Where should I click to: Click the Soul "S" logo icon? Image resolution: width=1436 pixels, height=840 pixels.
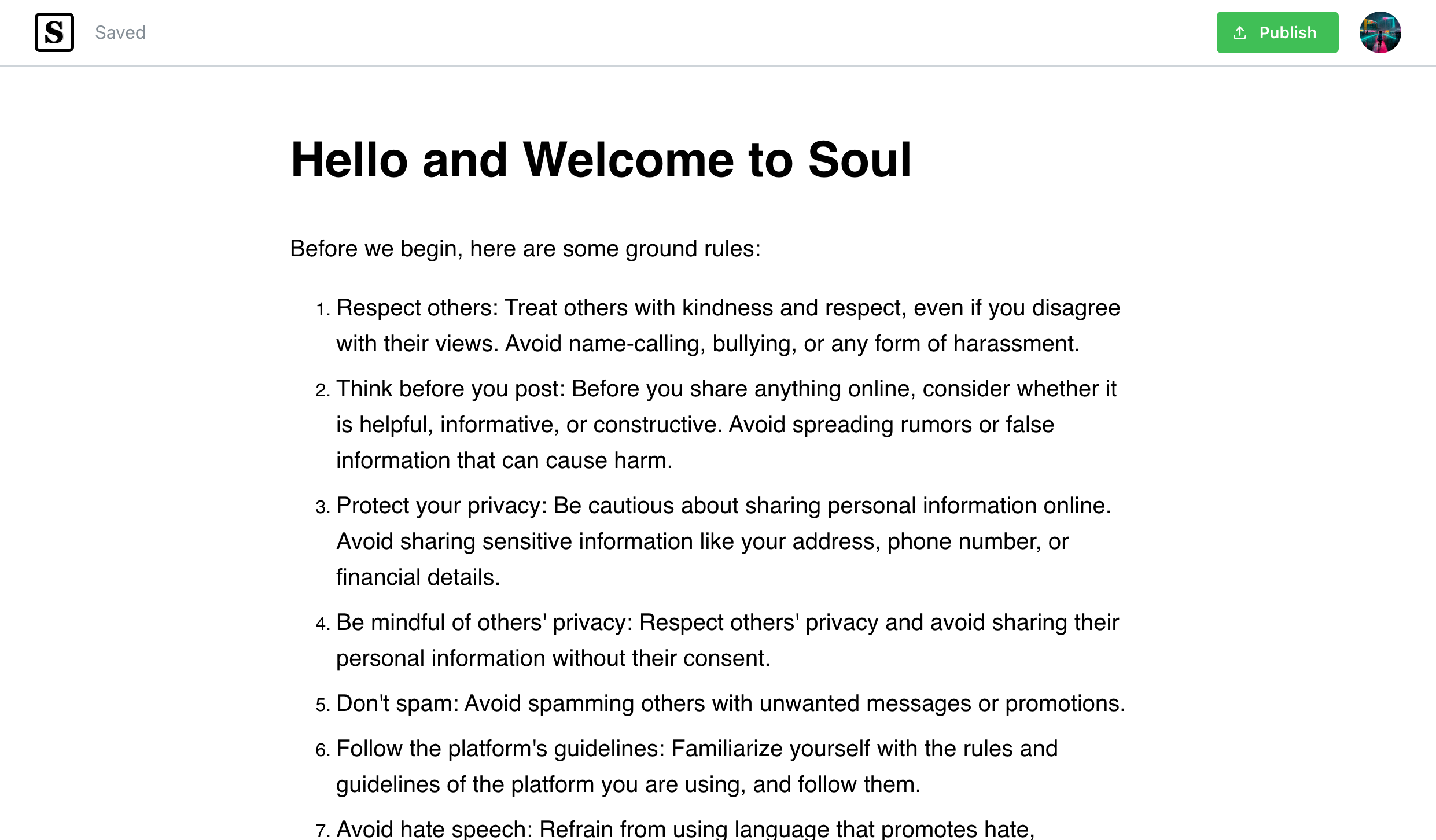(54, 33)
